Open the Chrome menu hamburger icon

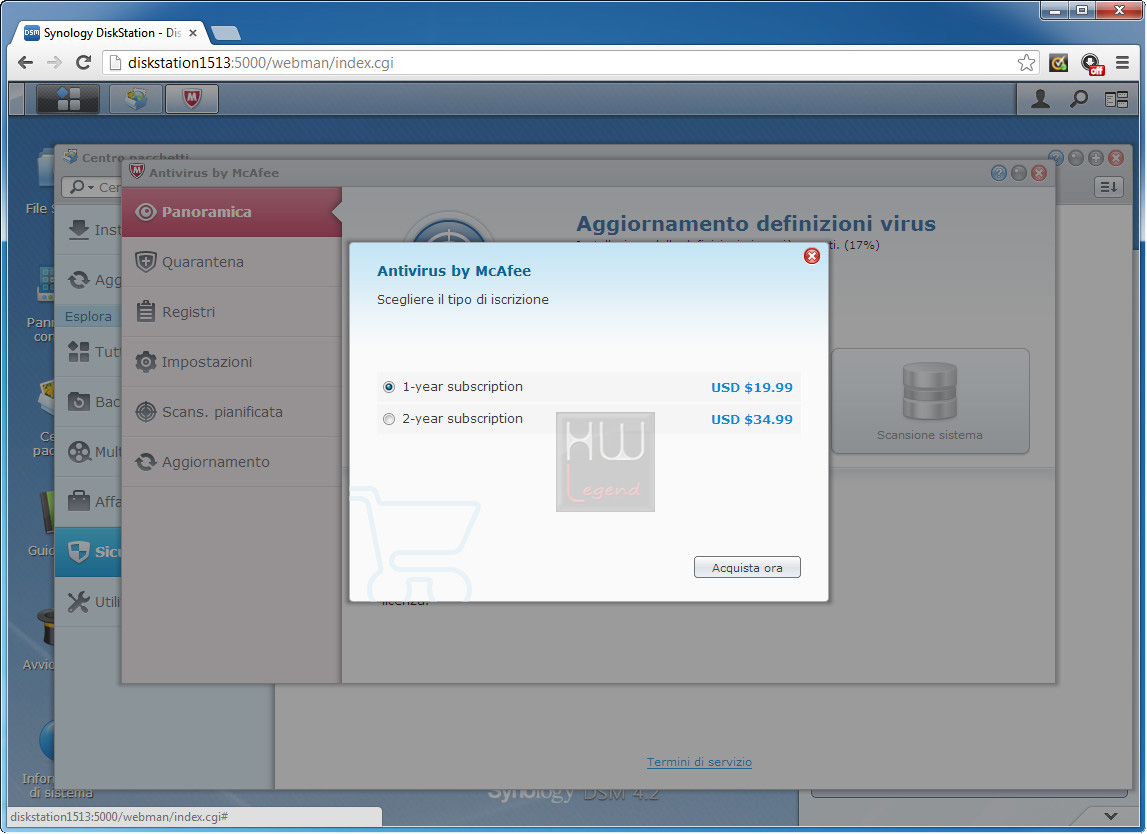pyautogui.click(x=1122, y=63)
